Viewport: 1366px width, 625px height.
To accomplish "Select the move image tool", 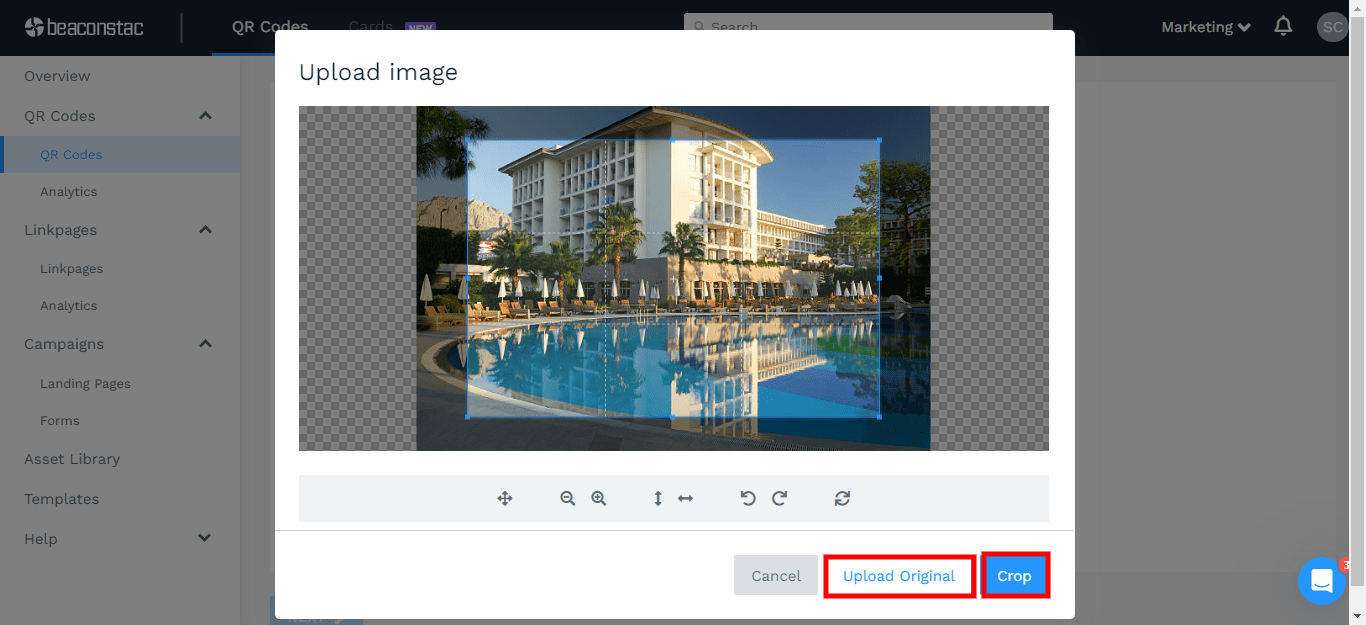I will pyautogui.click(x=505, y=498).
